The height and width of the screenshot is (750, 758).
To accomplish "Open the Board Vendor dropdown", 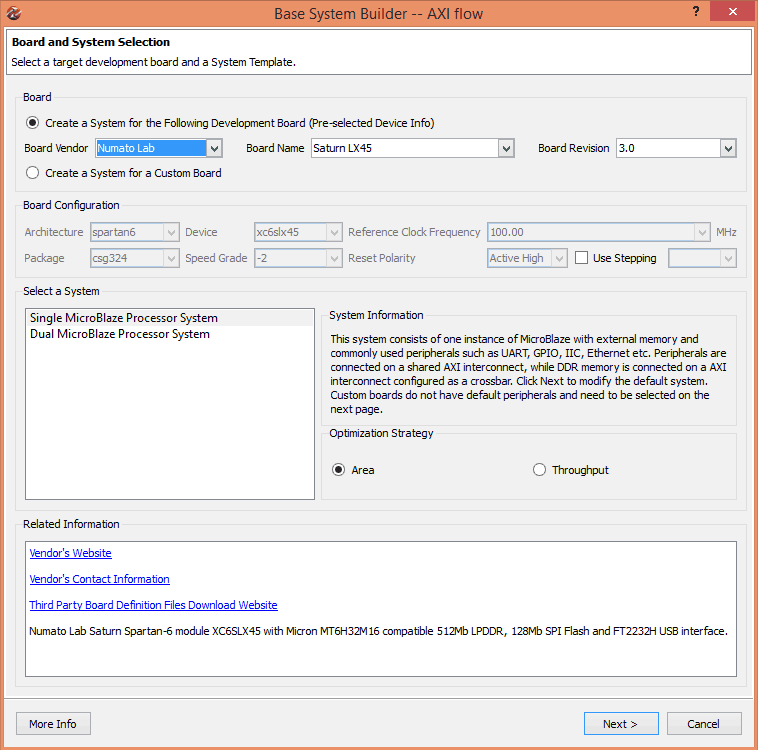I will 214,148.
